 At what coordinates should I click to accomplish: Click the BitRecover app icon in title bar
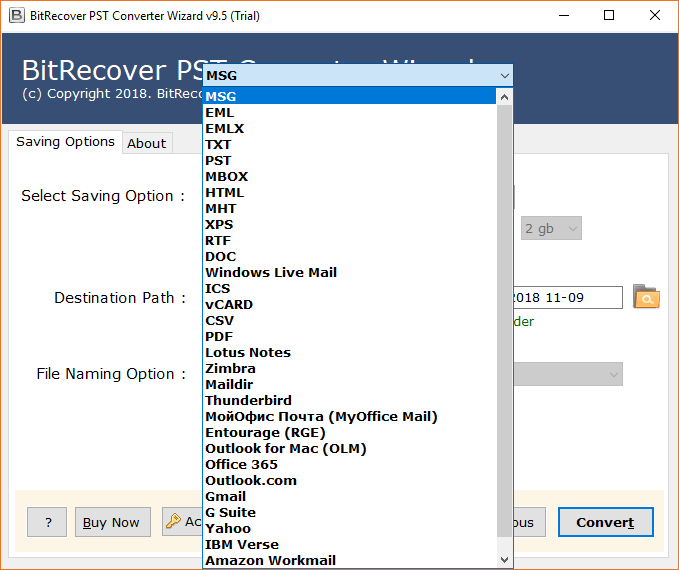16,16
